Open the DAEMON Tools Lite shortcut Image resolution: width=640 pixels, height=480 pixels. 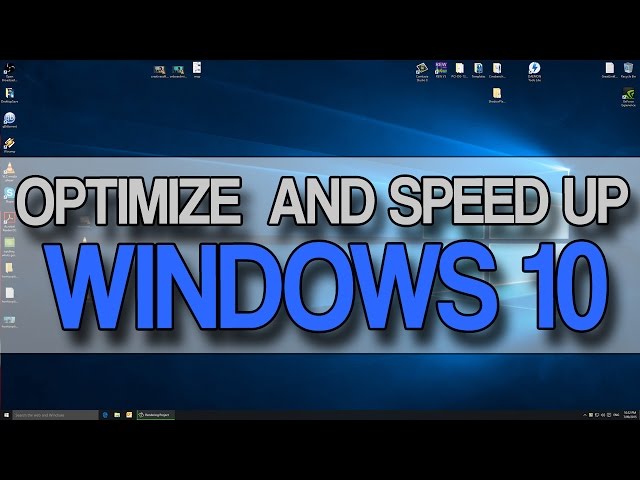[534, 72]
